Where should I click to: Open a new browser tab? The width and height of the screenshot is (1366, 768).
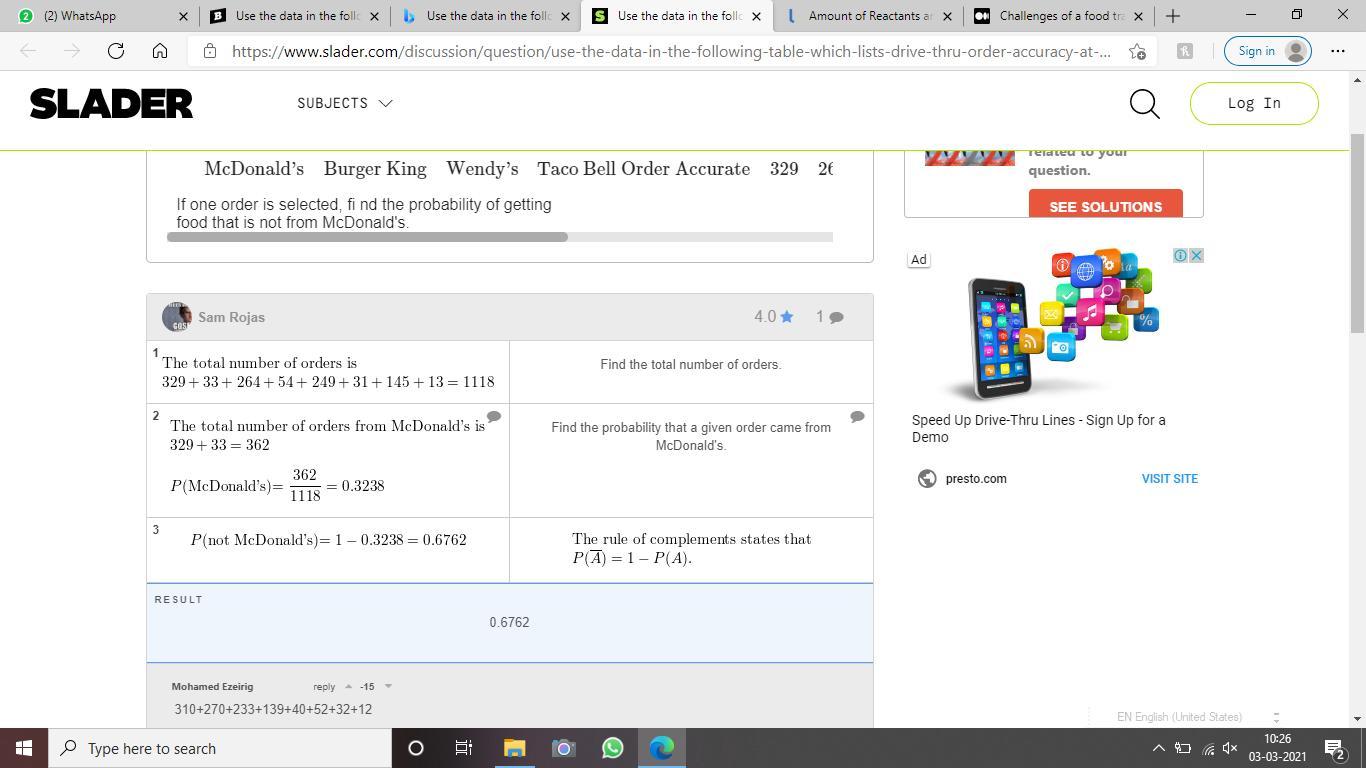coord(1173,16)
